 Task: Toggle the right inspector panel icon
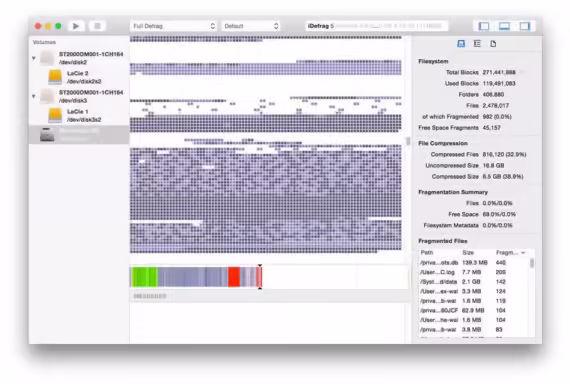pos(525,26)
